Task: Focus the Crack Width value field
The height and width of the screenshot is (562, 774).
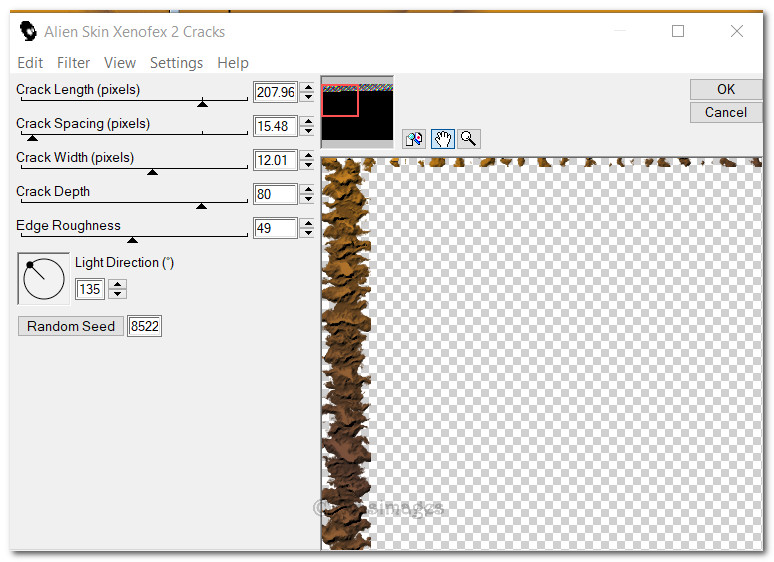Action: (275, 160)
